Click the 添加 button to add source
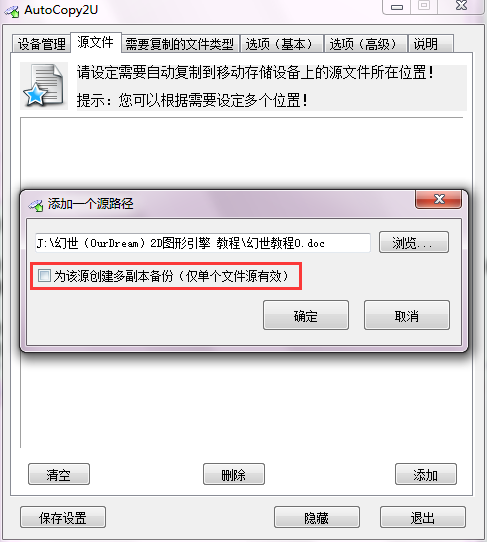 coord(426,474)
